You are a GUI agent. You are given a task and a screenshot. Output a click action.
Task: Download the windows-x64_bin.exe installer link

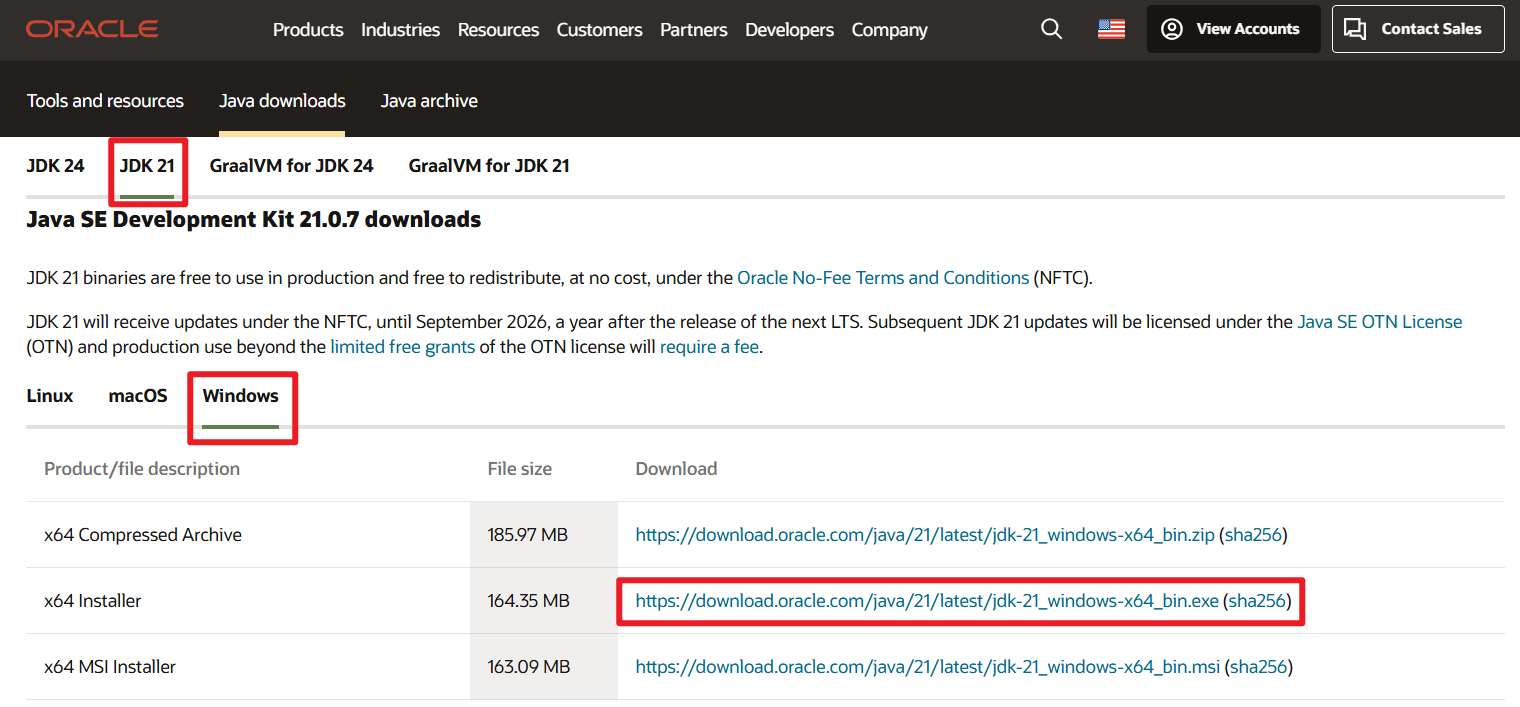pos(927,601)
